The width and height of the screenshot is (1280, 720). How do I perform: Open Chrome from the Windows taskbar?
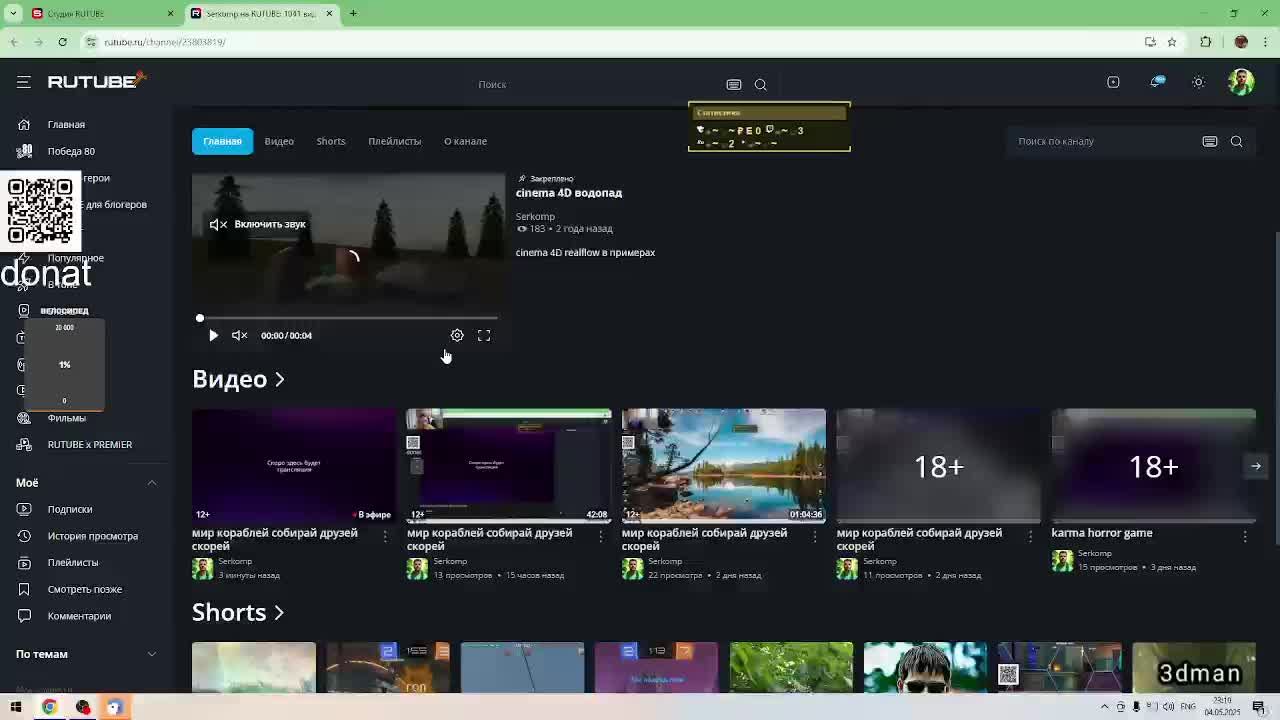(49, 707)
